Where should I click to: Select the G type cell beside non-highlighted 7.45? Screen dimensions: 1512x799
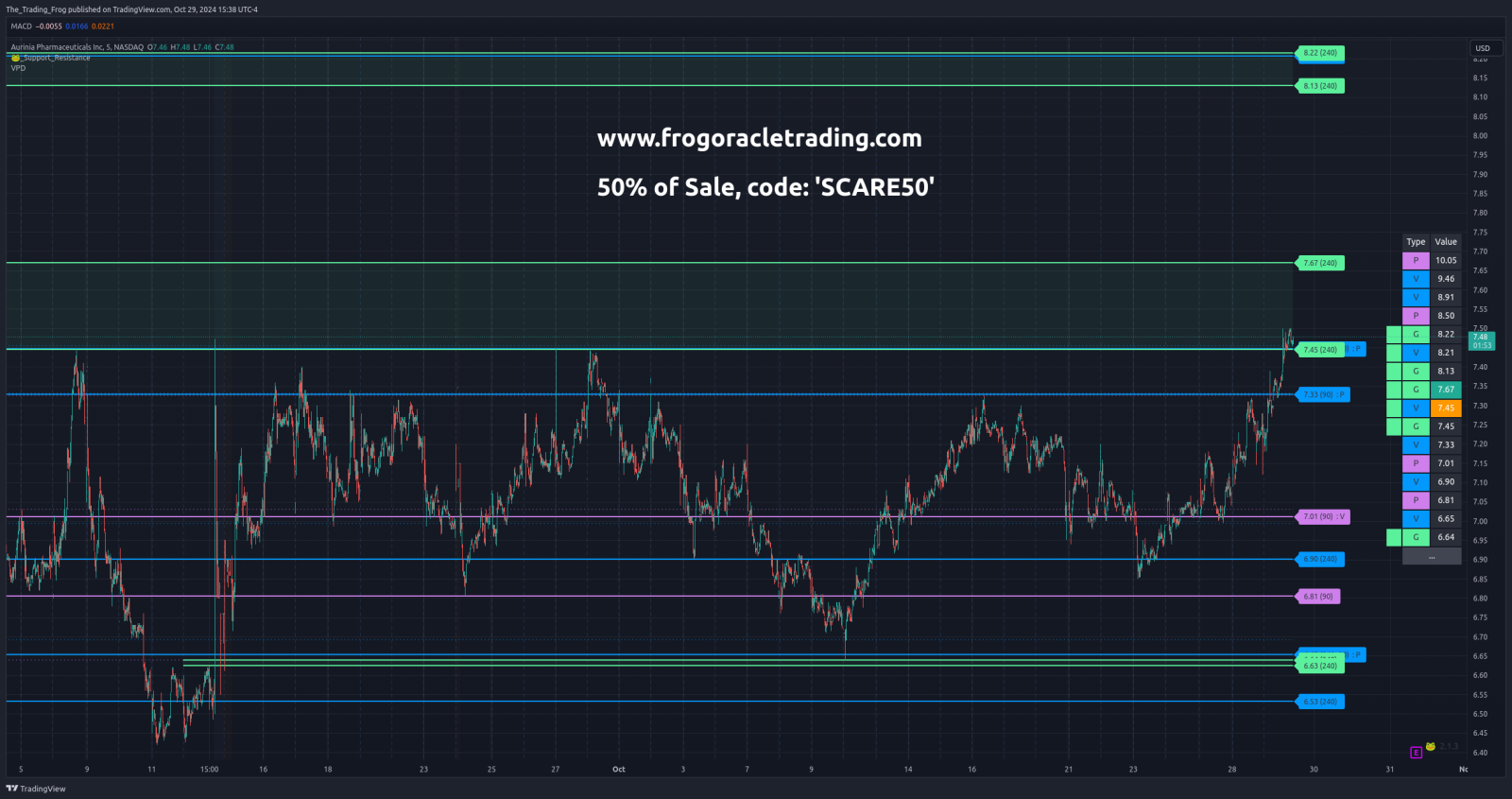(1416, 426)
